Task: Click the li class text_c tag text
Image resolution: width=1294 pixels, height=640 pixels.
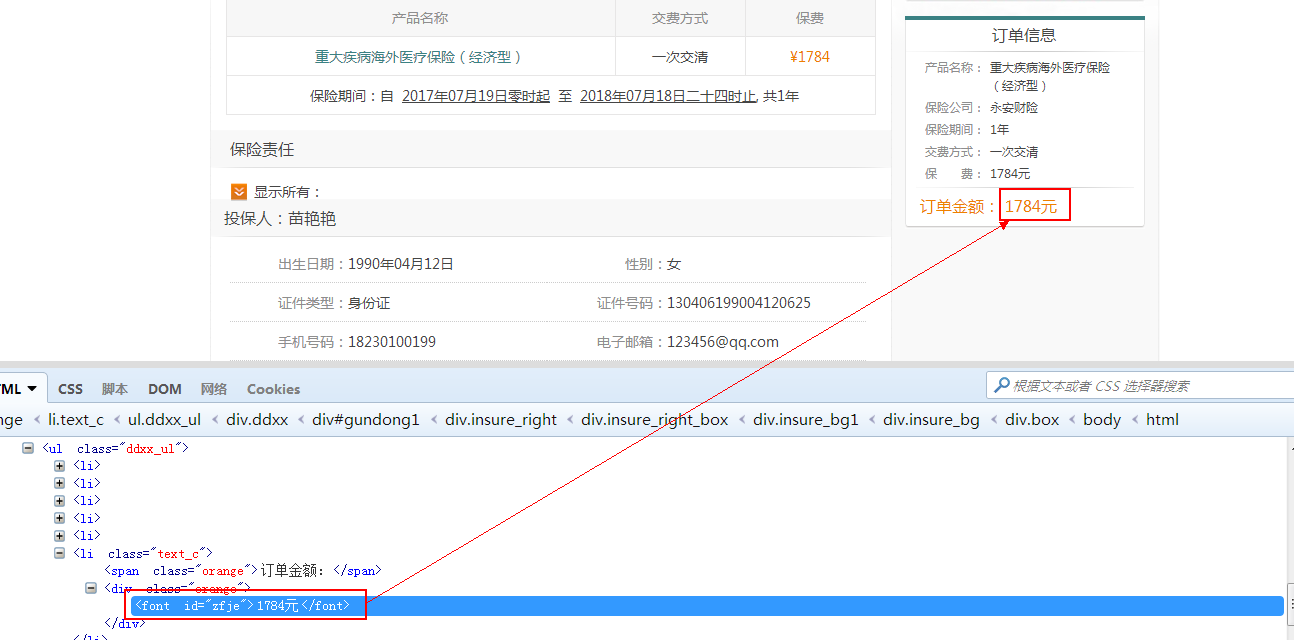Action: coord(143,553)
